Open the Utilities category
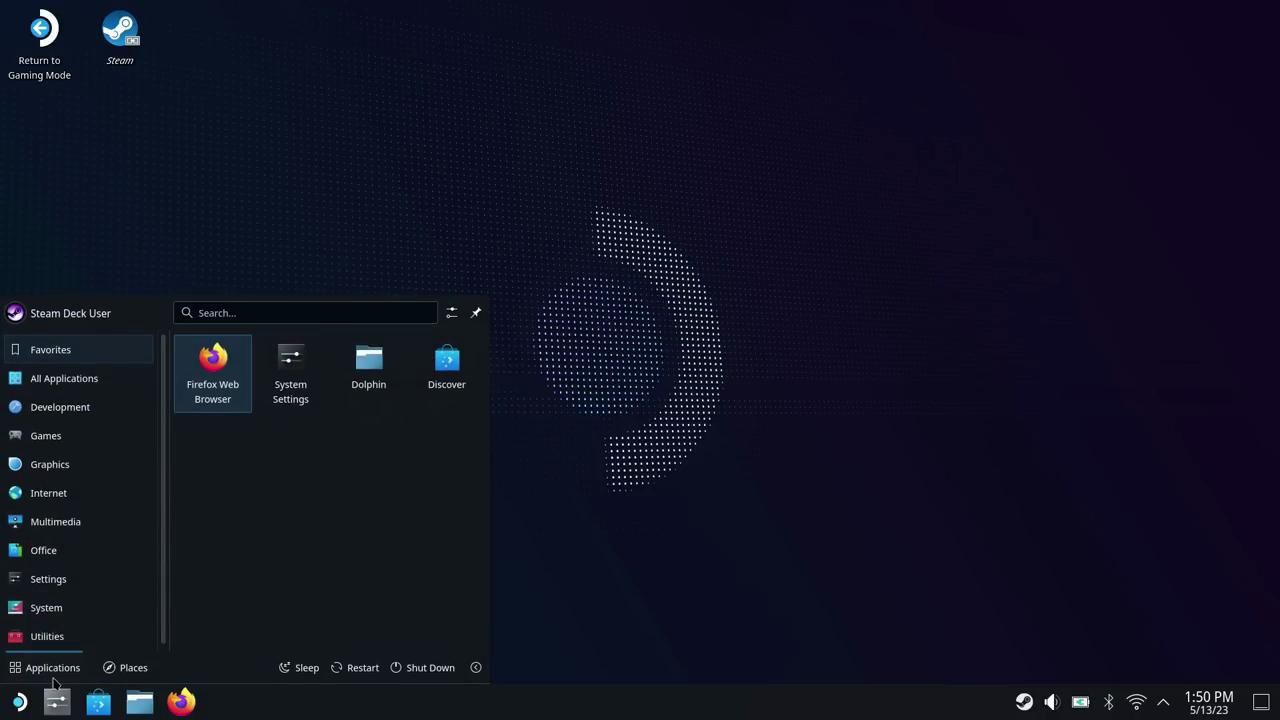Screen dimensions: 1280x720 pyautogui.click(x=80, y=636)
